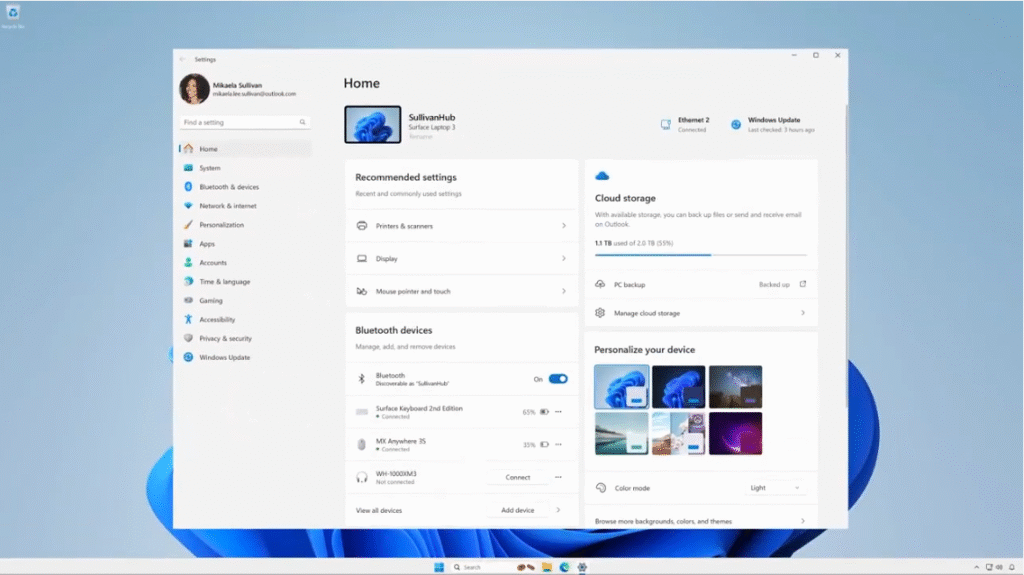Go to Privacy & security
Image resolution: width=1024 pixels, height=575 pixels.
point(246,338)
